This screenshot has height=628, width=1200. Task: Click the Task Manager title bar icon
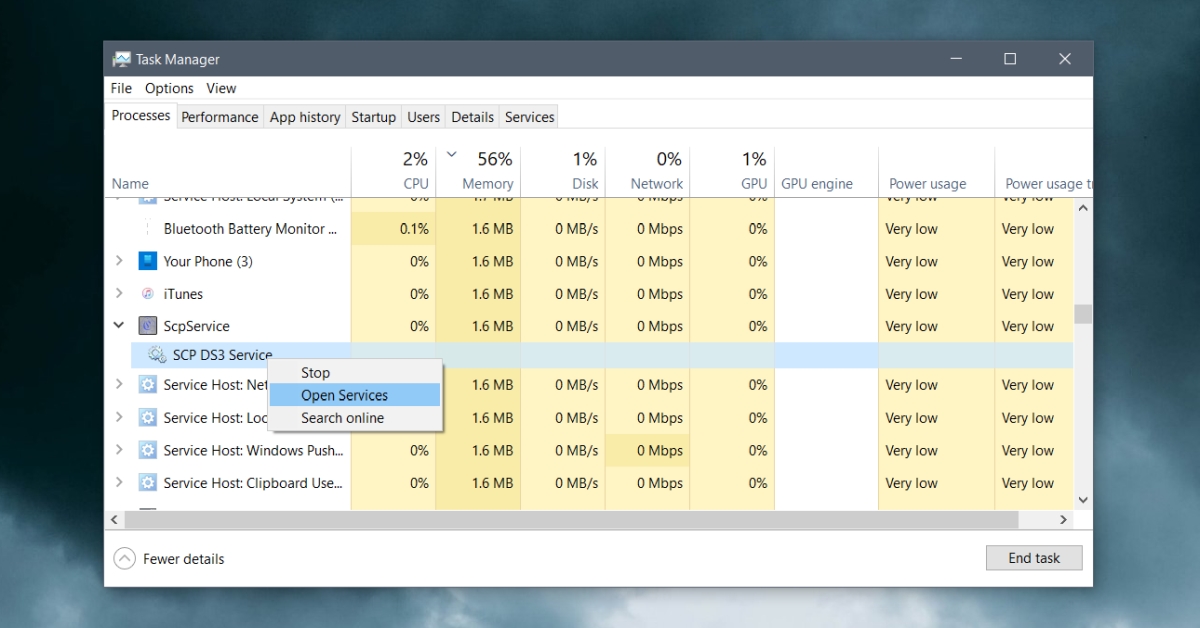[x=122, y=59]
